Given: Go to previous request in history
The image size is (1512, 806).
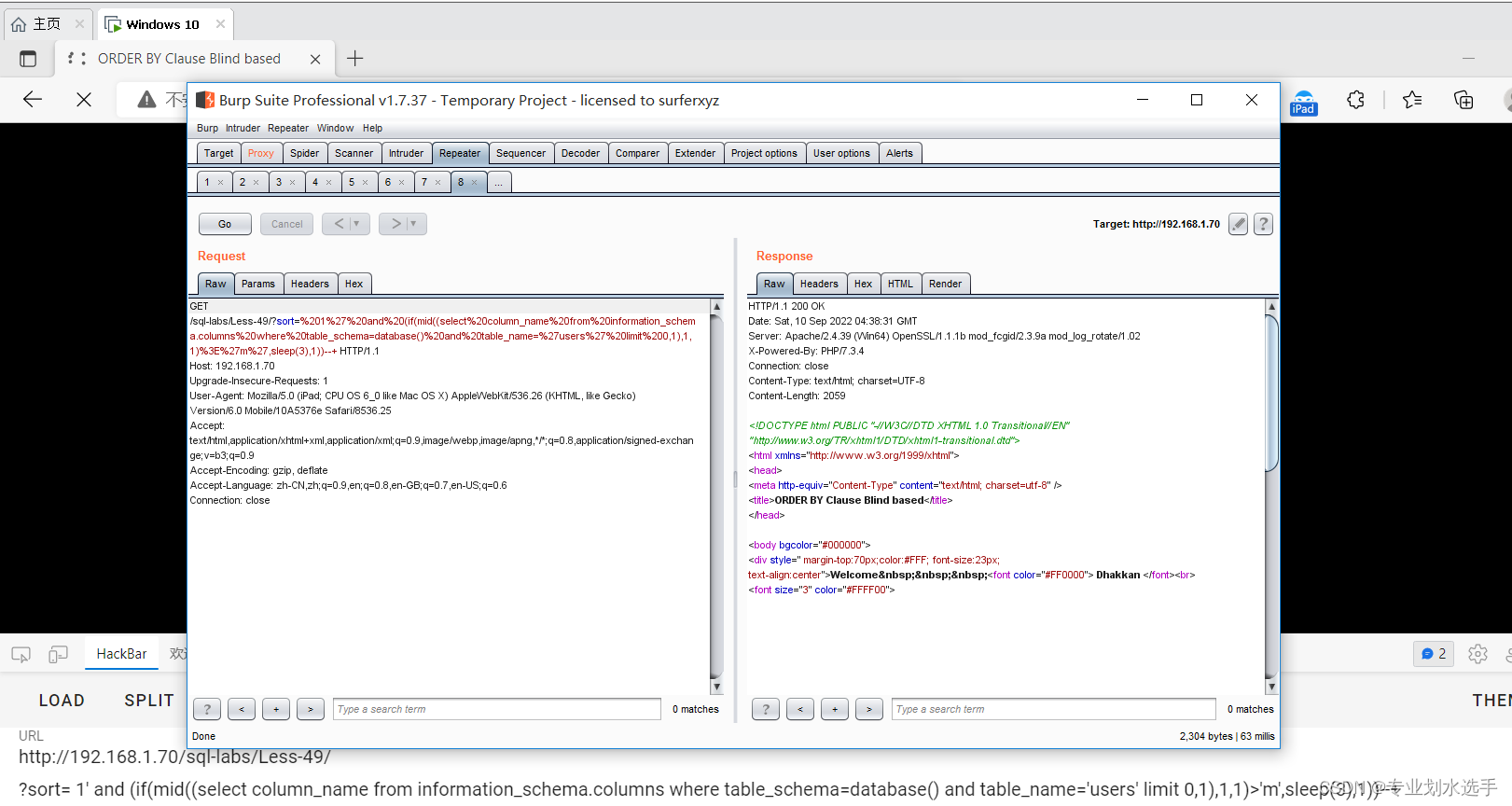Looking at the screenshot, I should click(x=339, y=224).
